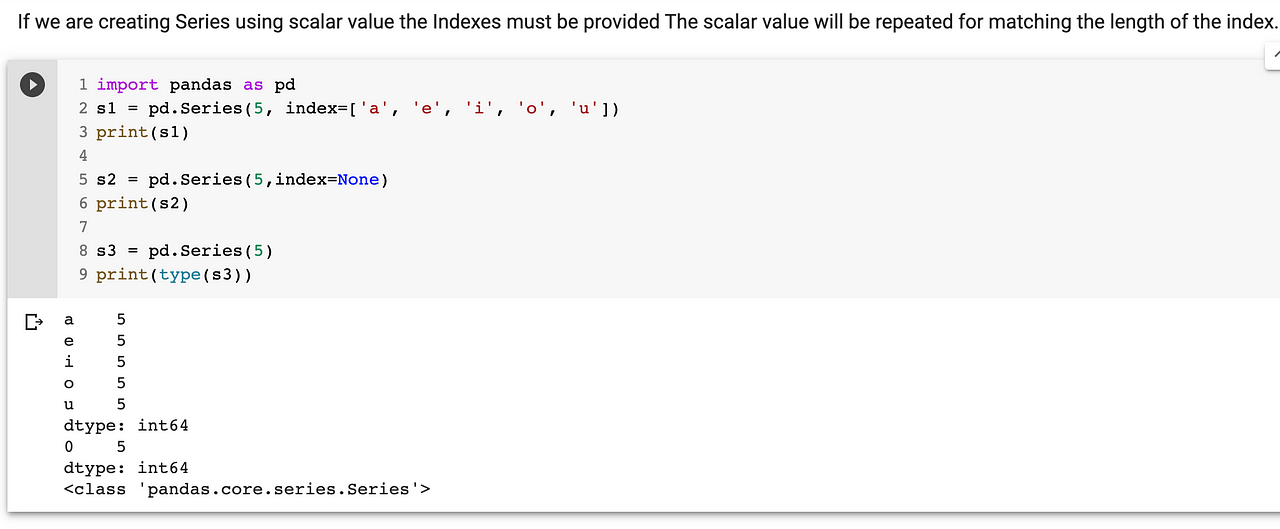Click the description paragraph about scalar value
The width and height of the screenshot is (1280, 529).
648,21
